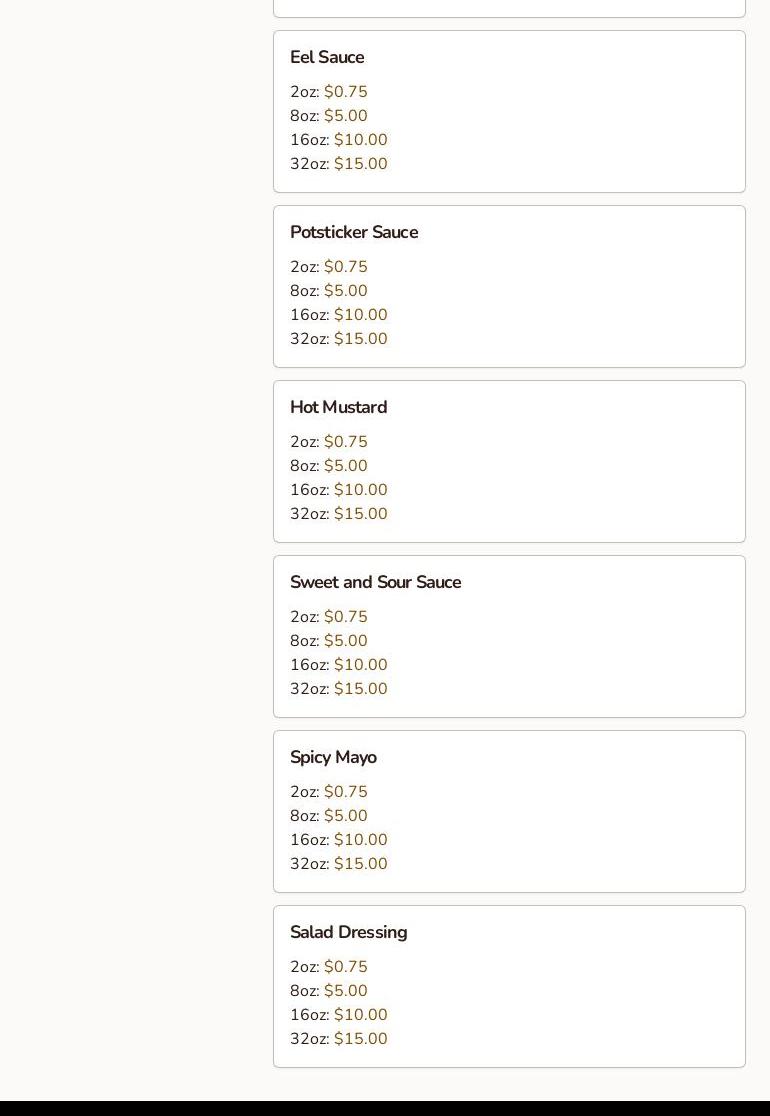Select Hot Mustard 2oz $0.75 price
770x1116 pixels.
point(346,442)
